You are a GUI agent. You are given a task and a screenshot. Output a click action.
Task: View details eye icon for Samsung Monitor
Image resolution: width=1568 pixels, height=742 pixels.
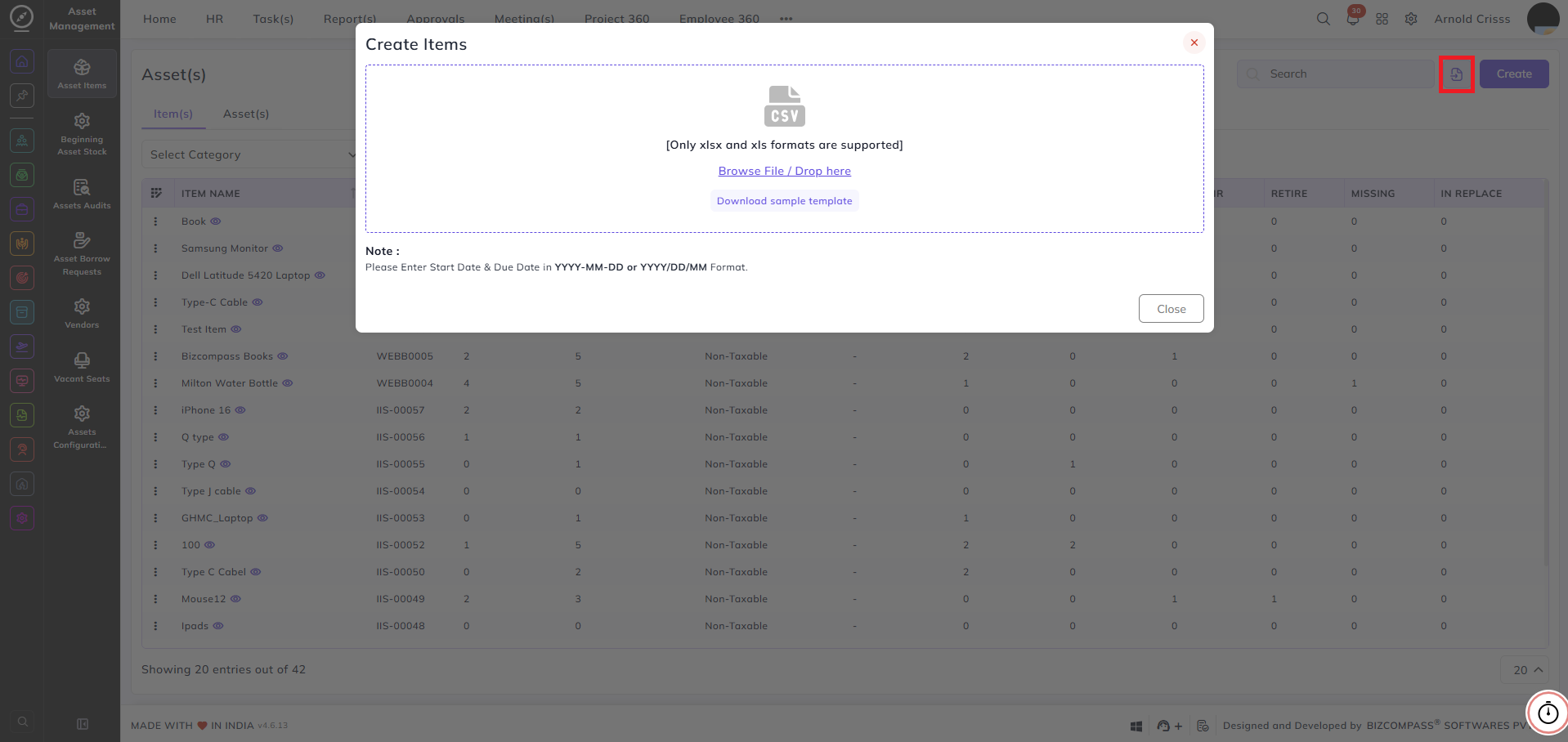tap(278, 248)
